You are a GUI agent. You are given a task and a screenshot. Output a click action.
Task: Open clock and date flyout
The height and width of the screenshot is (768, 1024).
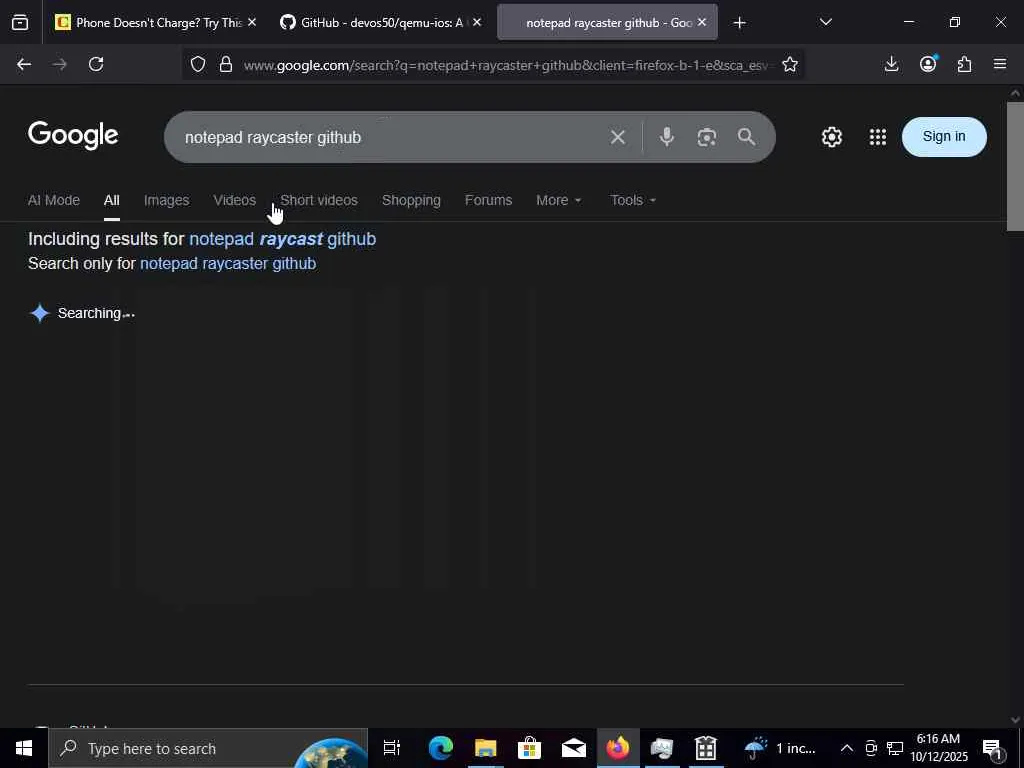coord(938,748)
